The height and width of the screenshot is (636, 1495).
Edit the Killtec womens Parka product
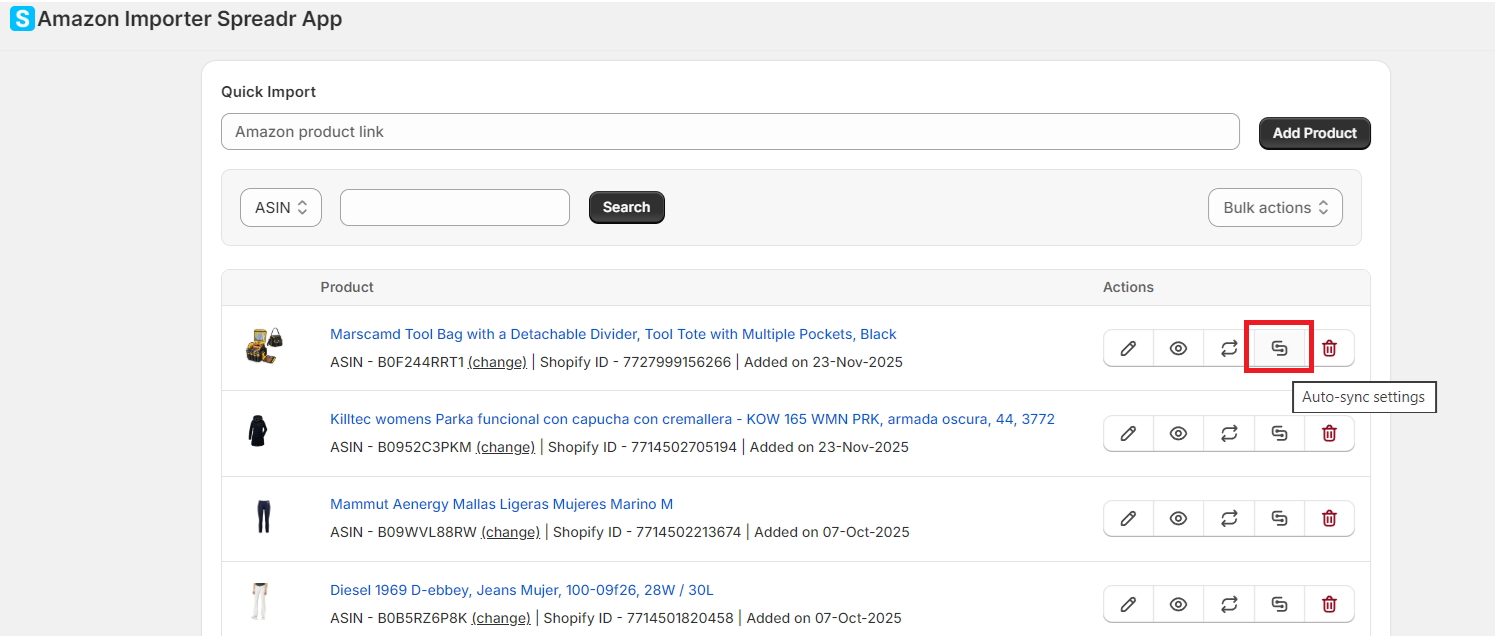pyautogui.click(x=1129, y=433)
